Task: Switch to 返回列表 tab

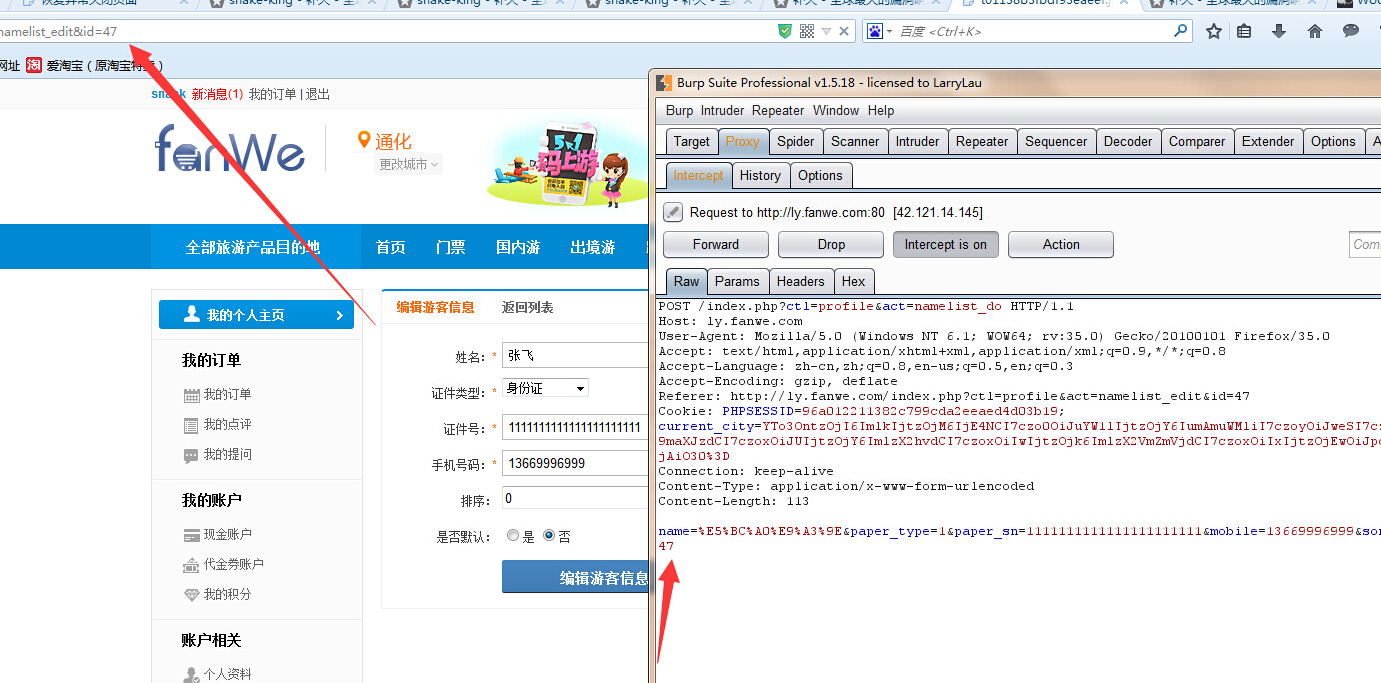Action: [x=527, y=307]
